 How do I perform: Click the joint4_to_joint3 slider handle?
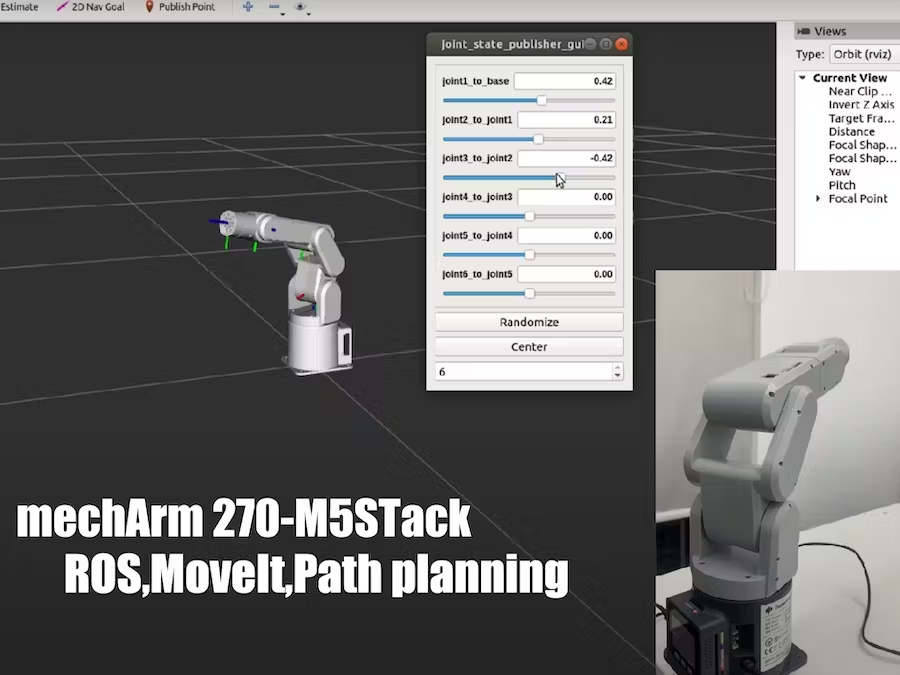(529, 216)
